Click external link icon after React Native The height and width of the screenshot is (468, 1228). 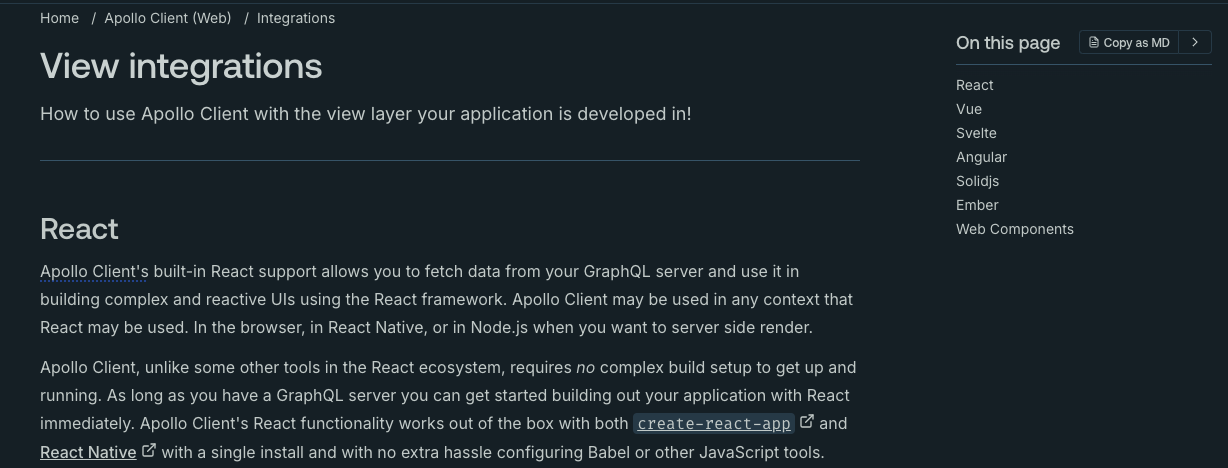coord(149,451)
